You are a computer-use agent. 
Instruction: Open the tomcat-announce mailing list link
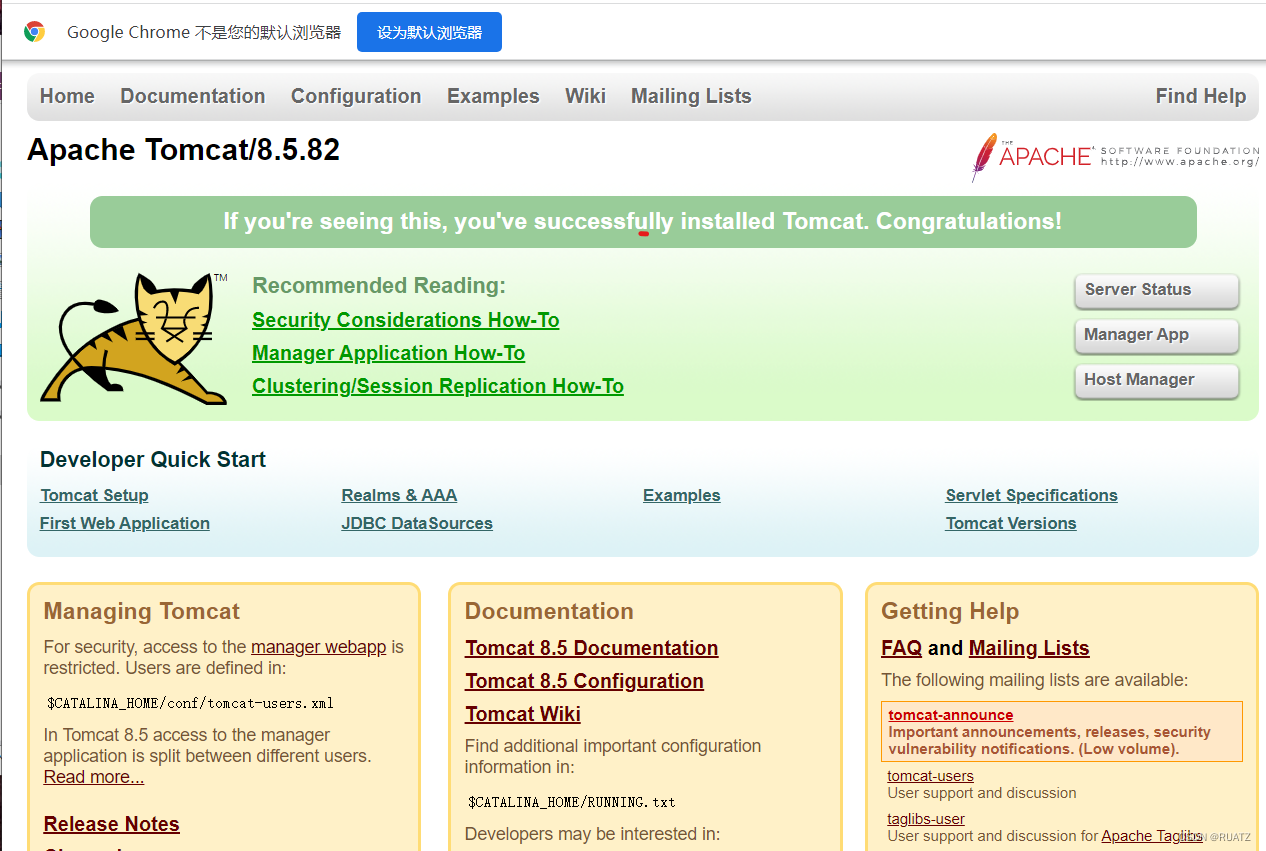click(x=951, y=715)
